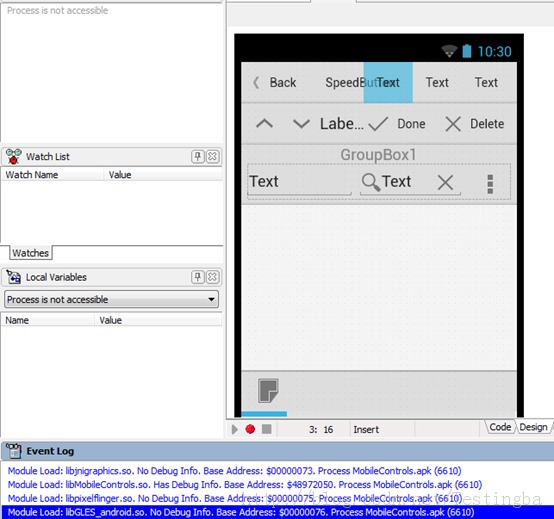554x519 pixels.
Task: Click the Watch Name column header
Action: (53, 175)
